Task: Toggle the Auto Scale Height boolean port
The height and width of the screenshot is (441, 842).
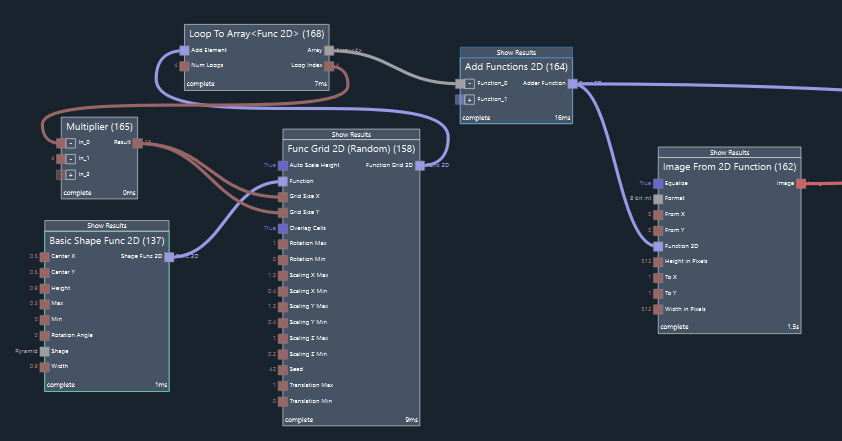Action: [x=282, y=165]
